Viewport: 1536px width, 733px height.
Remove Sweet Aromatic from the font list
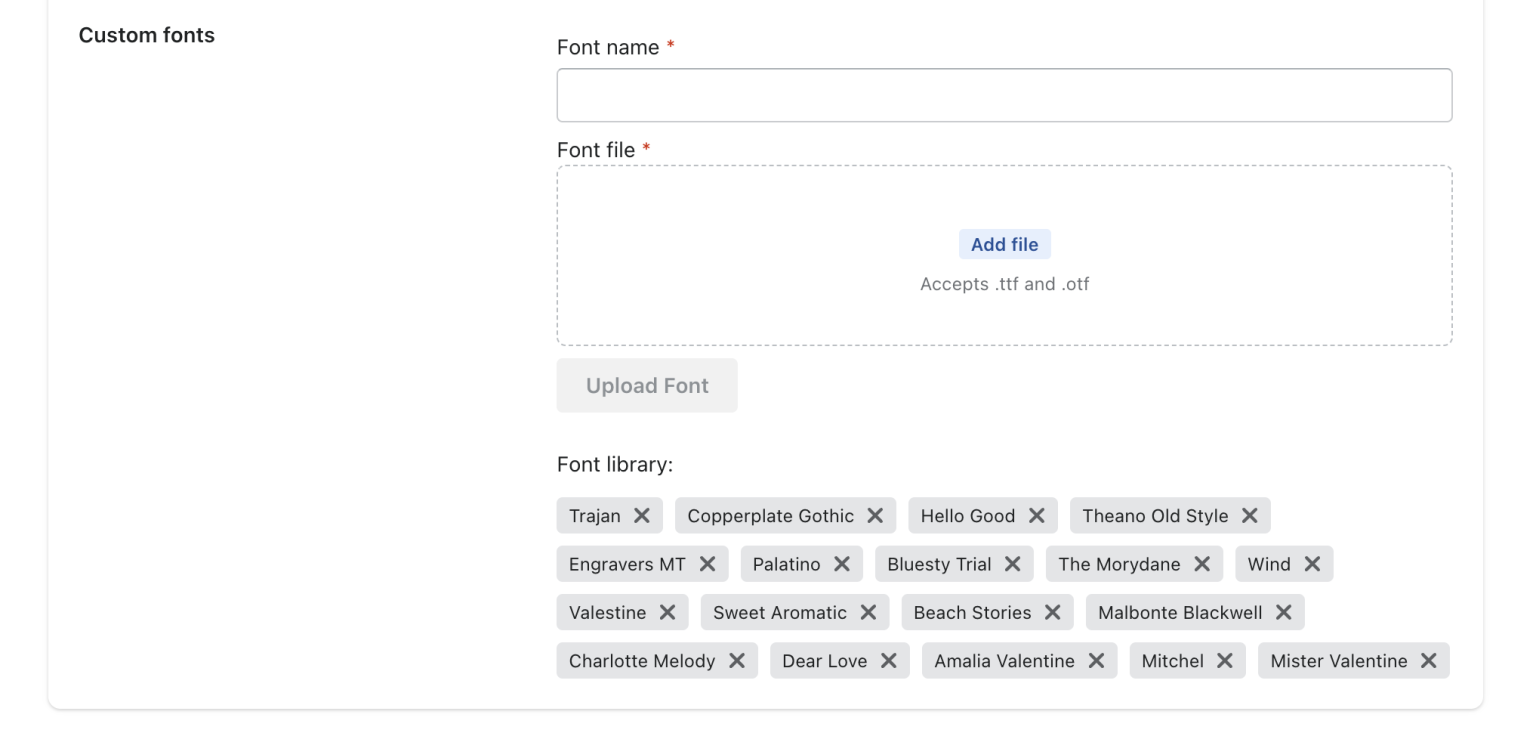[x=870, y=612]
